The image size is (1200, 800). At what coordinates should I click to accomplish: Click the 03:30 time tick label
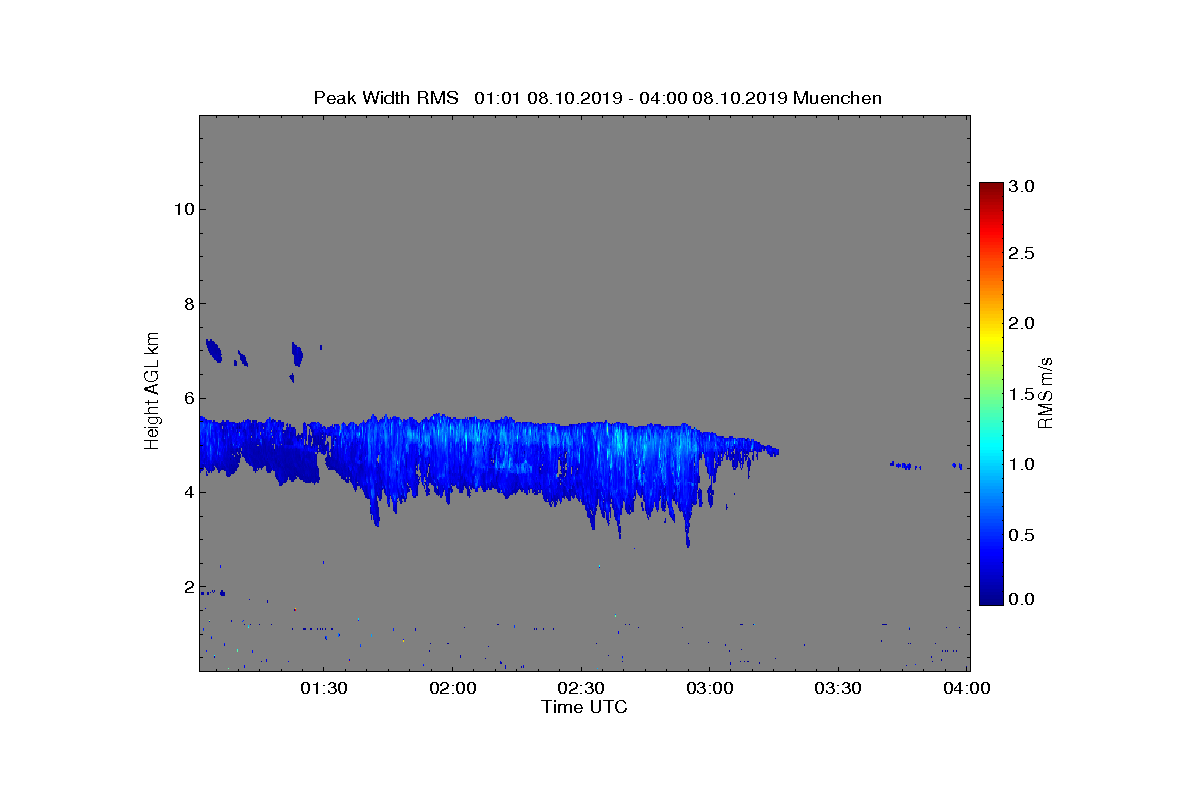[x=839, y=689]
